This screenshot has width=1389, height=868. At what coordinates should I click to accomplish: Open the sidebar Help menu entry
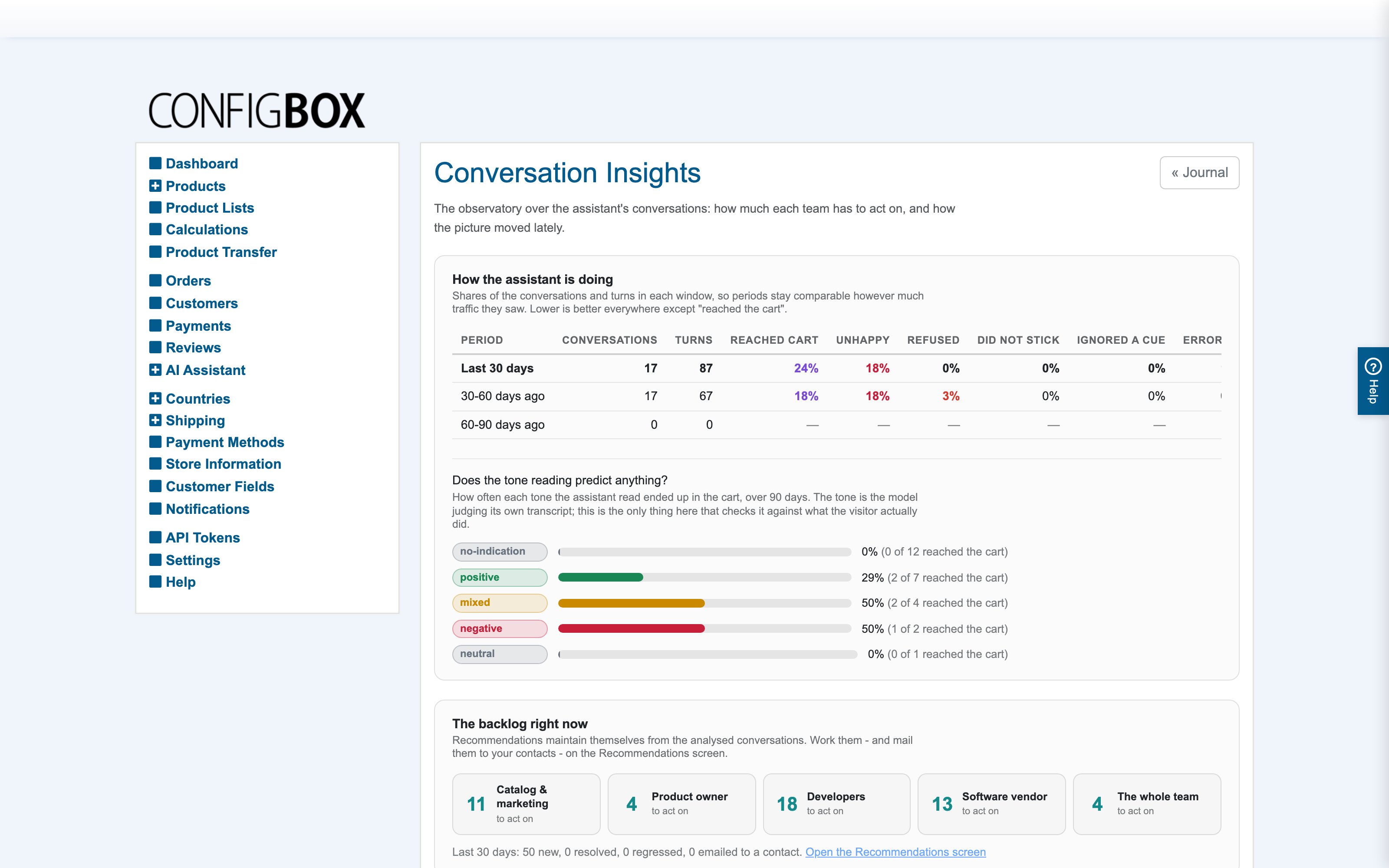[181, 582]
